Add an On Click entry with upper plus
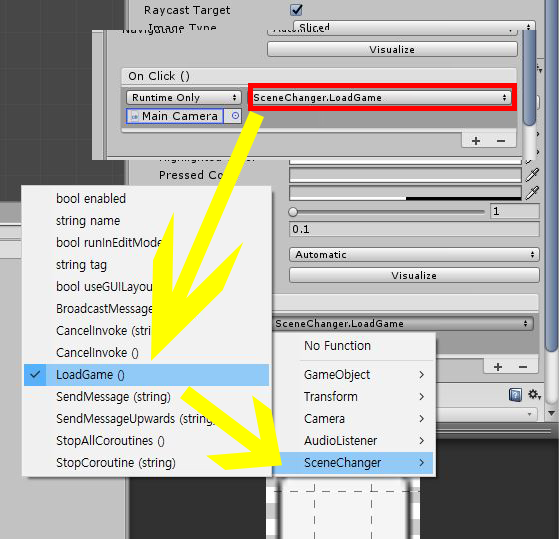Image resolution: width=559 pixels, height=539 pixels. click(x=476, y=141)
